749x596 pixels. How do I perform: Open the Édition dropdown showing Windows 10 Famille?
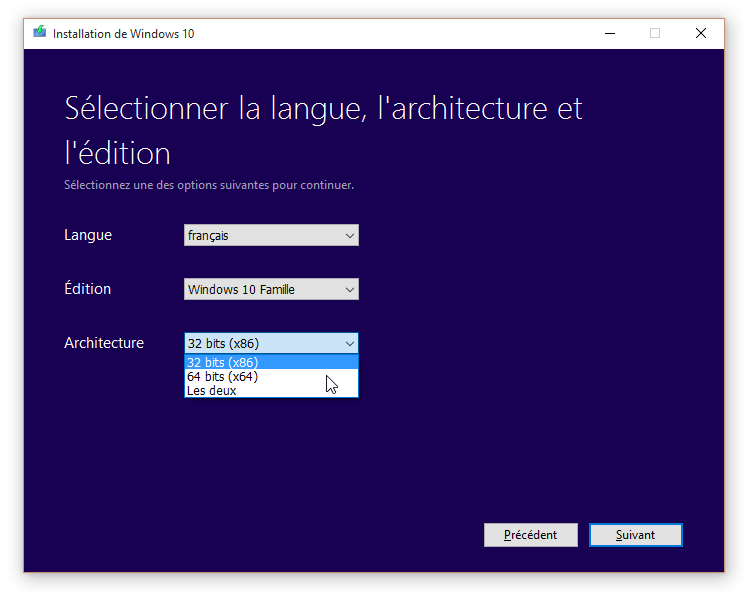coord(271,289)
